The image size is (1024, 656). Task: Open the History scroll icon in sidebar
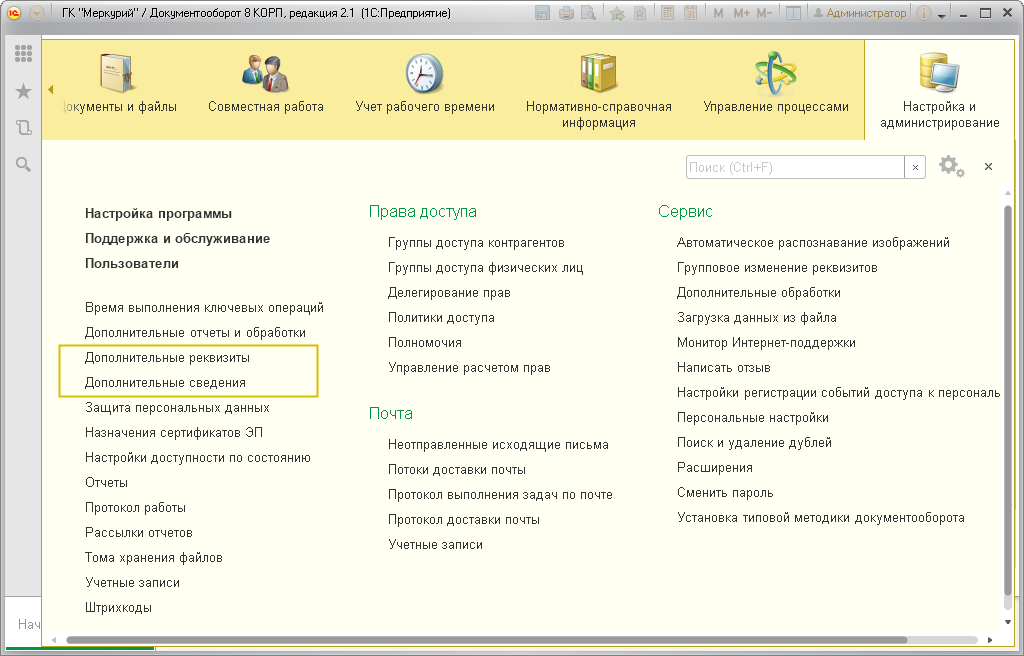click(24, 127)
